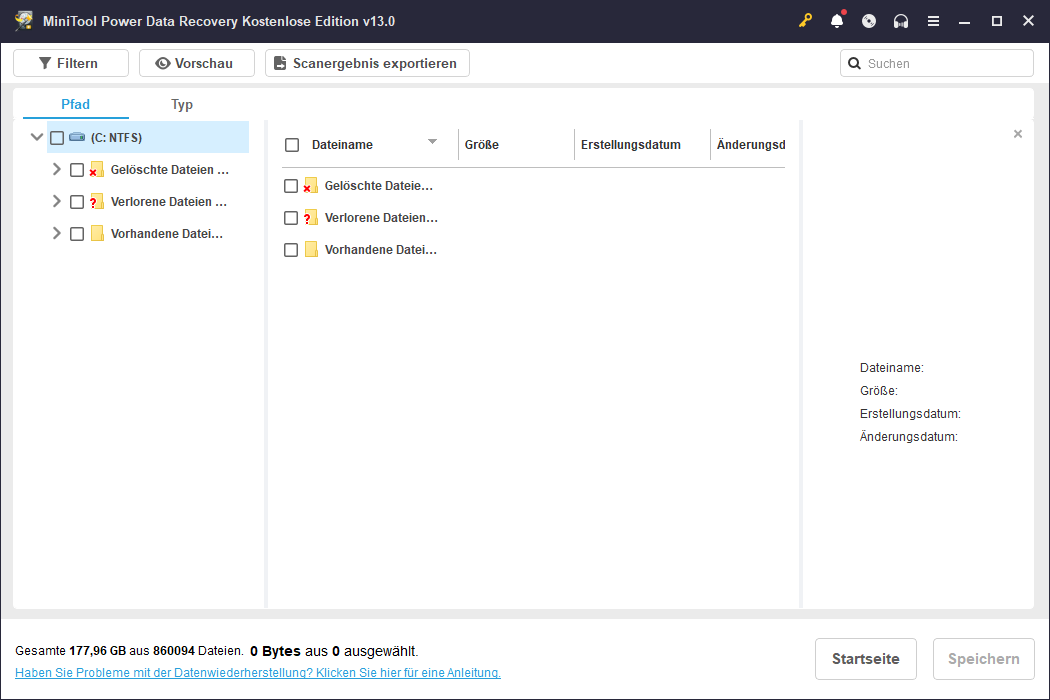Click the magnifier icon in search box
This screenshot has height=700, width=1050.
coord(854,64)
